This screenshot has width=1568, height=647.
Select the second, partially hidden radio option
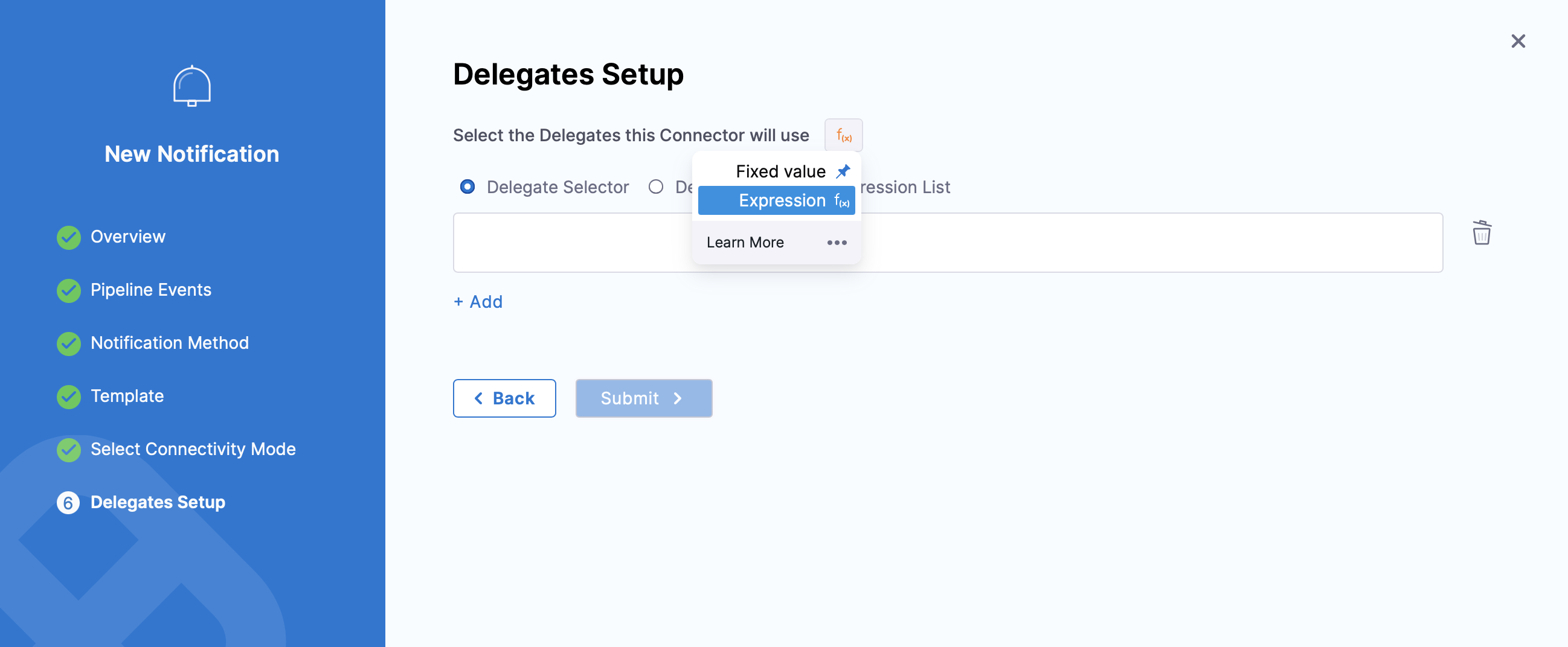tap(655, 186)
